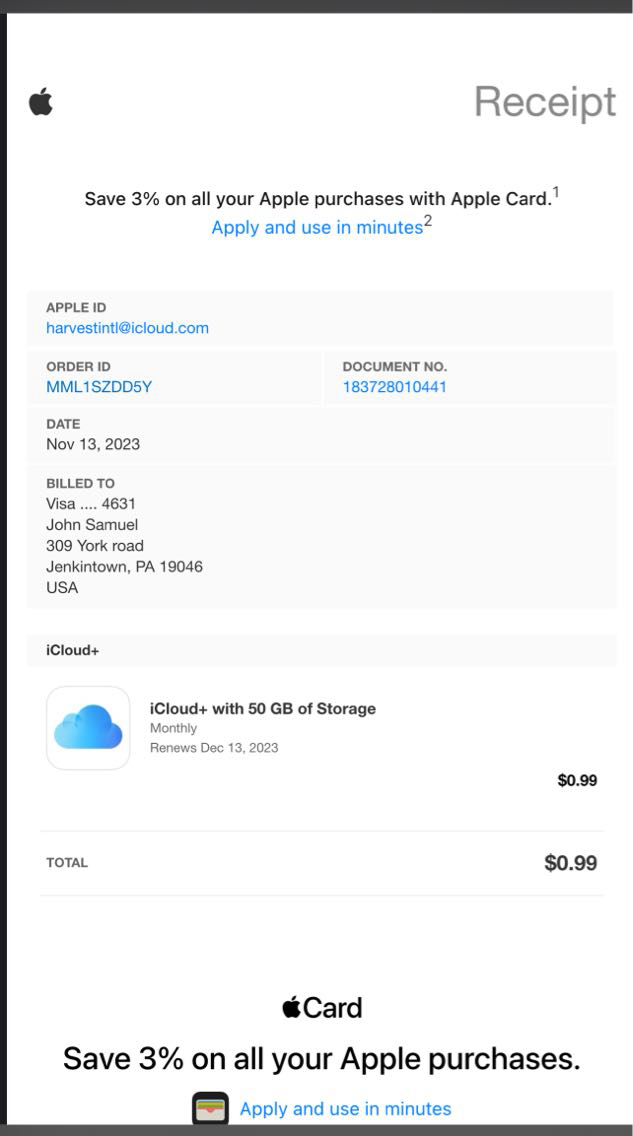633x1136 pixels.
Task: Click the "Visa .... 4631" billing line
Action: click(x=91, y=504)
